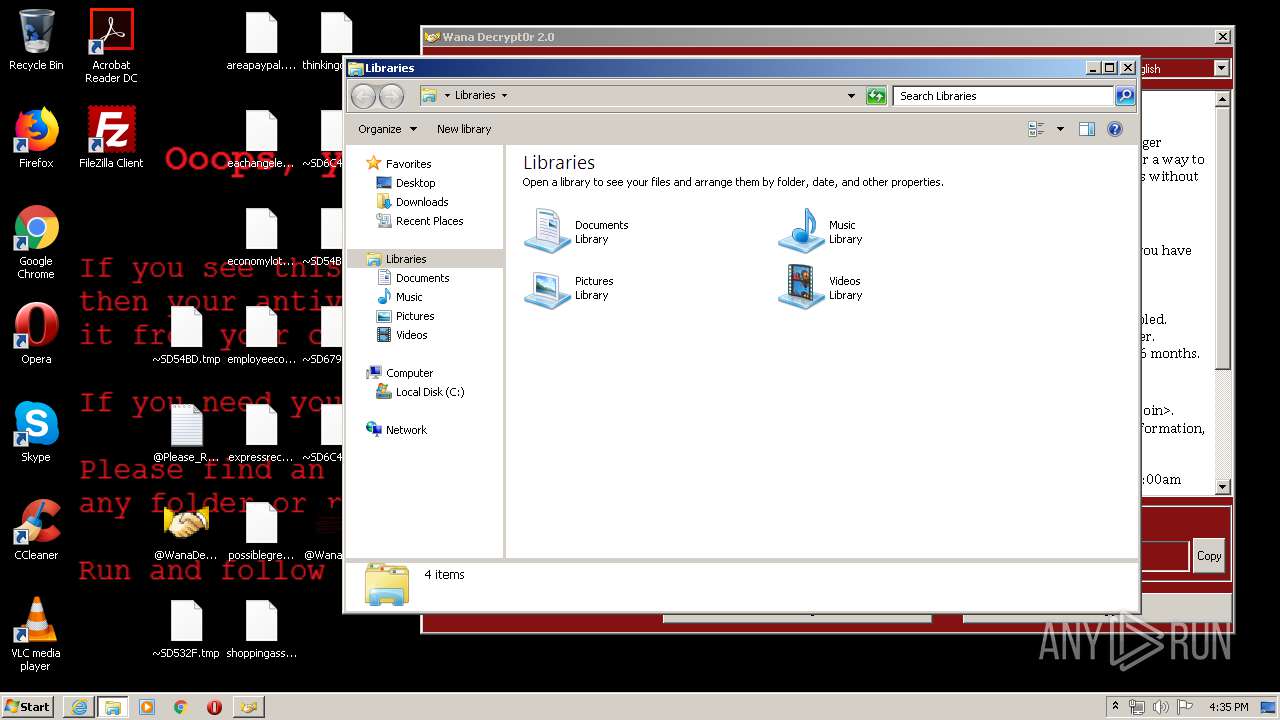The height and width of the screenshot is (720, 1280).
Task: Click Opera icon in taskbar
Action: point(214,707)
